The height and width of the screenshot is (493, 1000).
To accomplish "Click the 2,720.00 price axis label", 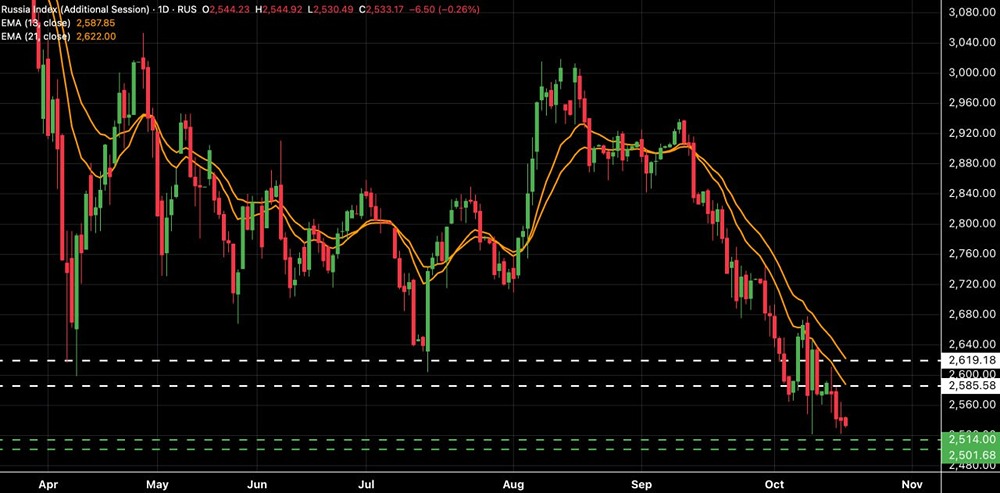I will 973,283.
